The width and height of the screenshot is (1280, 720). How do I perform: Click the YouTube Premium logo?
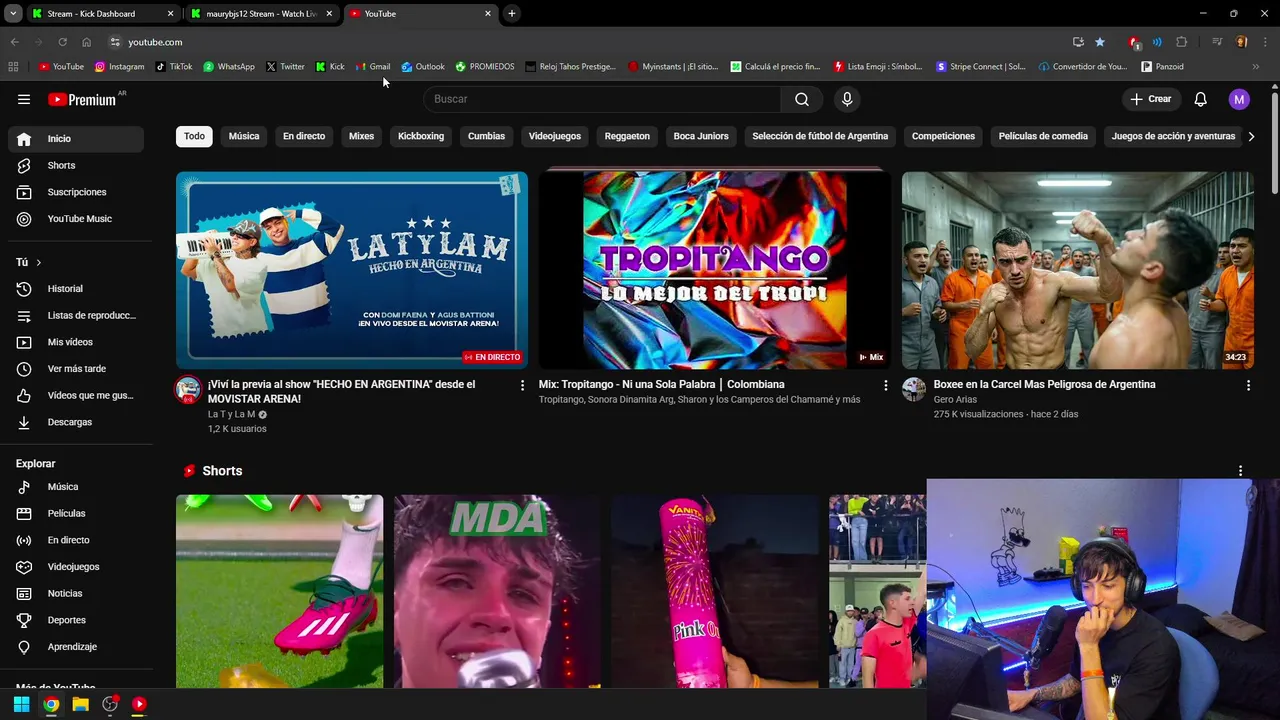point(84,99)
